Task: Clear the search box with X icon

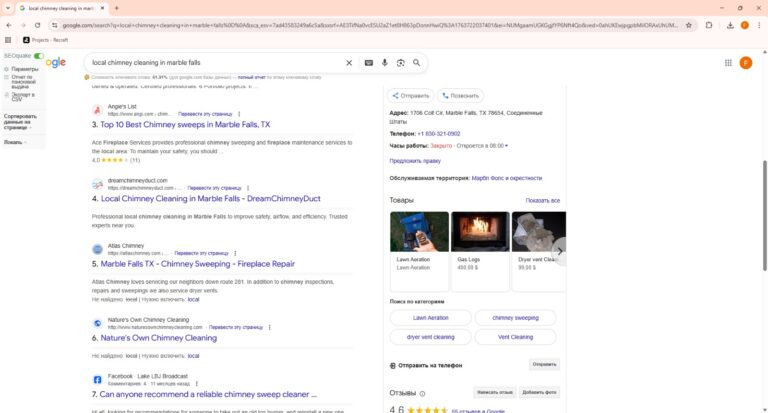Action: click(x=349, y=63)
